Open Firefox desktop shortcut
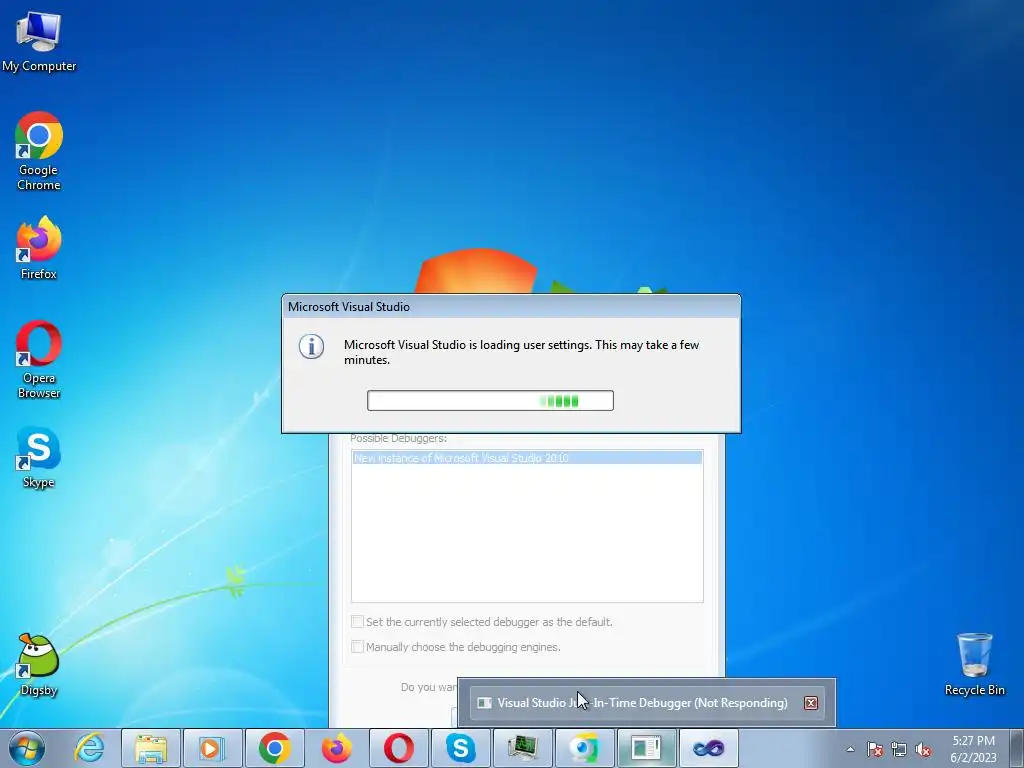The width and height of the screenshot is (1024, 768). click(x=39, y=248)
